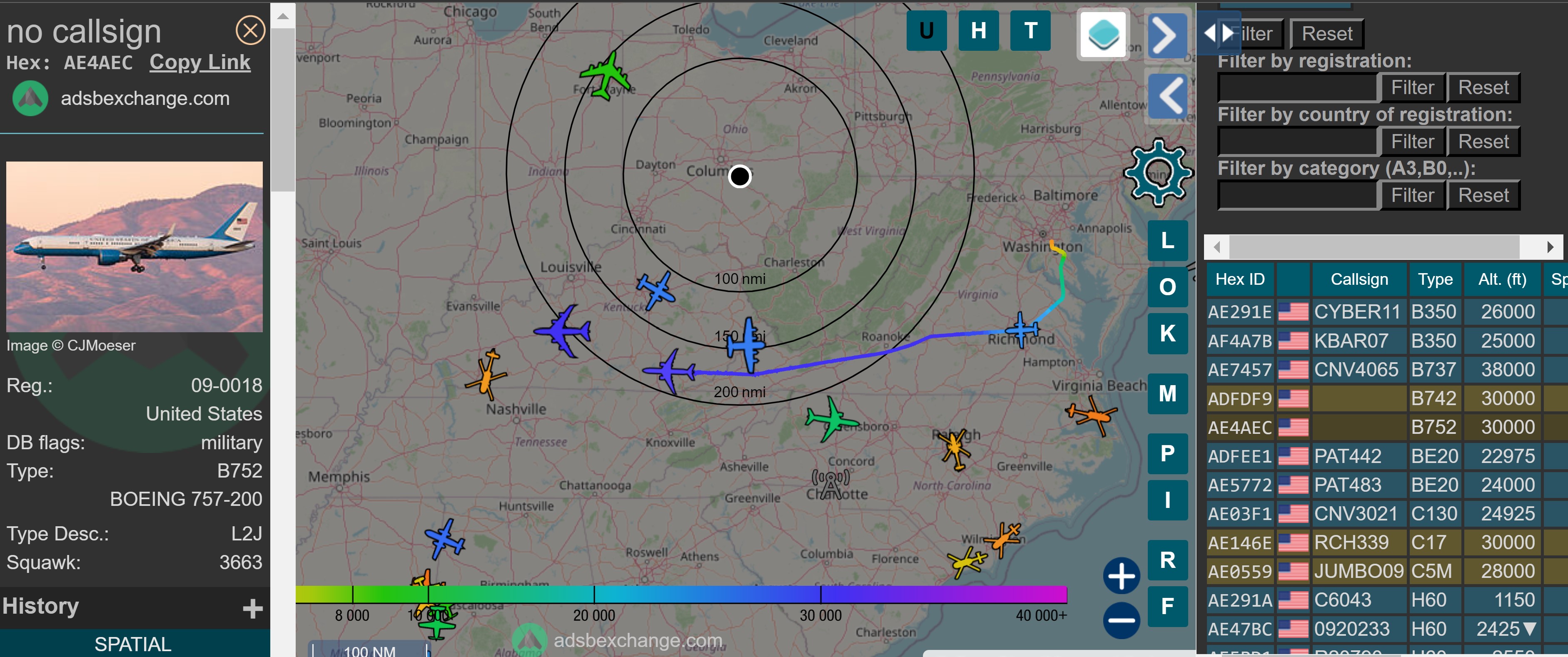Select the RCH339 C17 row

click(x=1386, y=543)
